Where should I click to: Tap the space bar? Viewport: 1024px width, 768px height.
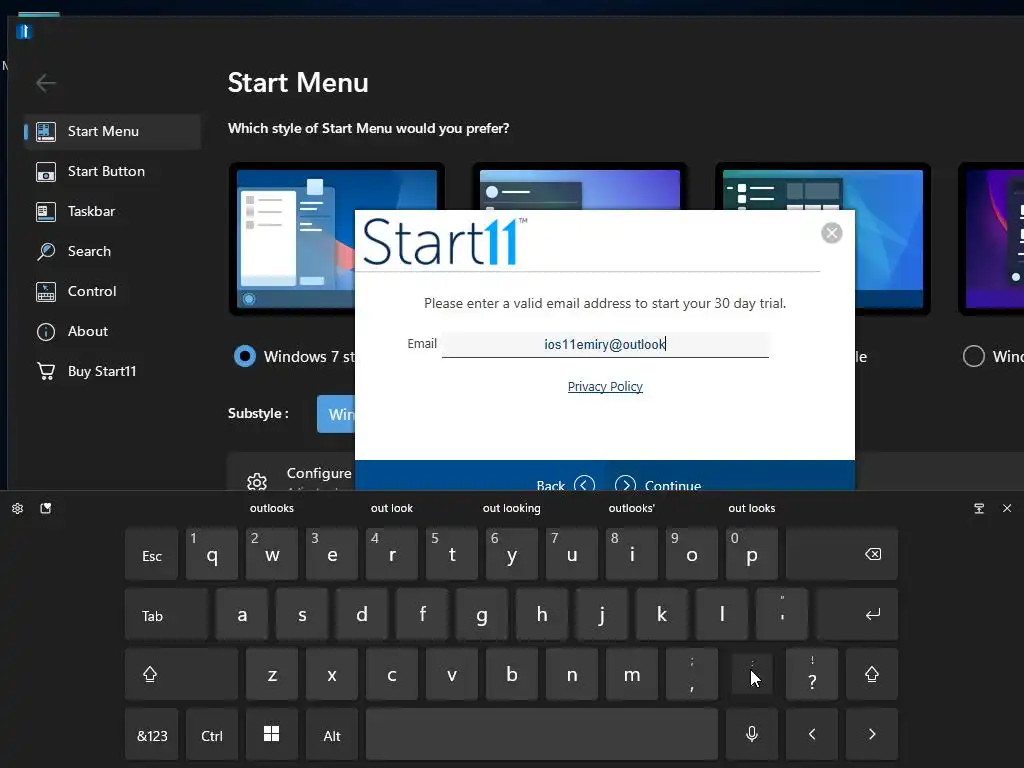(x=541, y=735)
